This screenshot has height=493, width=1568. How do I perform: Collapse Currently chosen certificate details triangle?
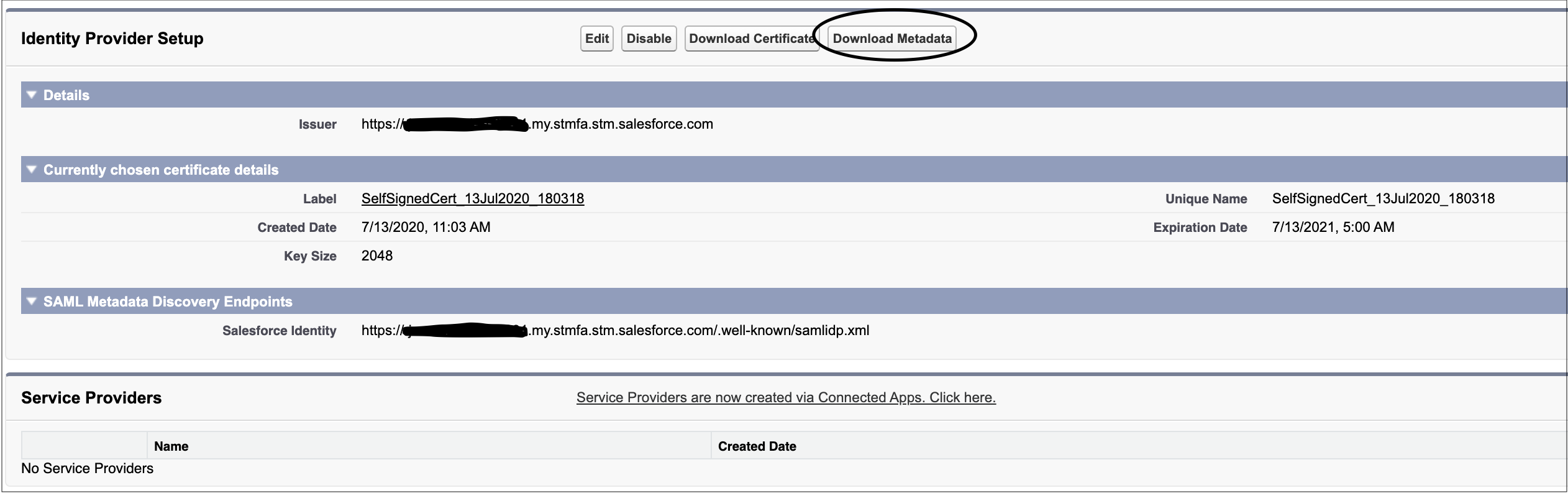click(32, 170)
